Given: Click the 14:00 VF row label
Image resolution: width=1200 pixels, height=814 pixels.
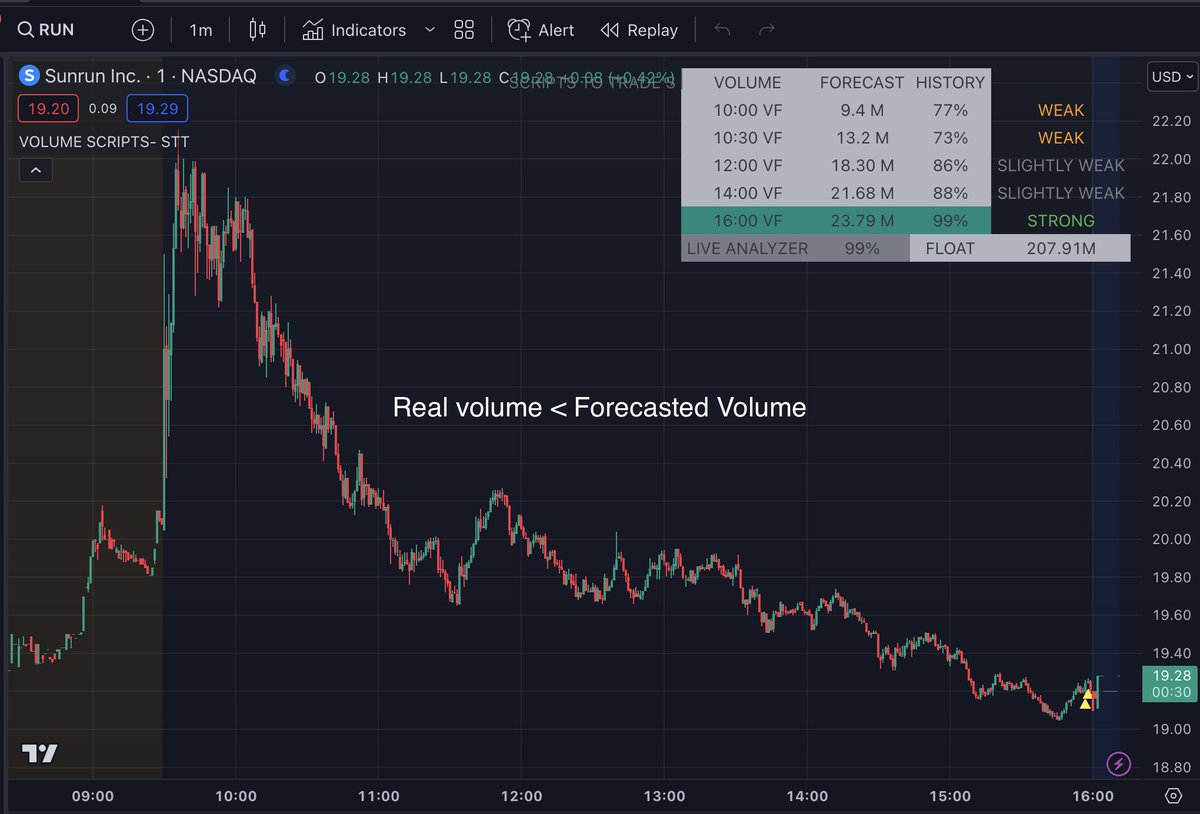Looking at the screenshot, I should tap(748, 193).
